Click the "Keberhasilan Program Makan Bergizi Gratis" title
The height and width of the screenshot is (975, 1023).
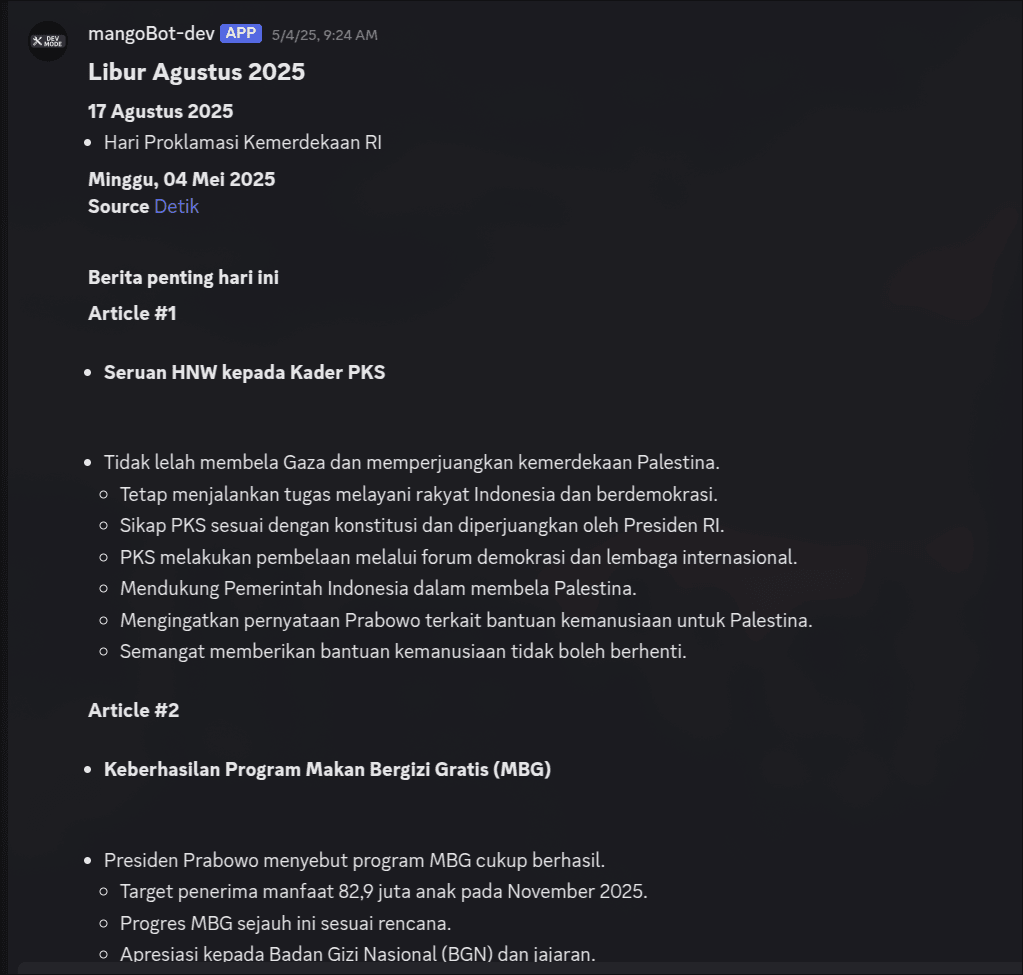327,769
